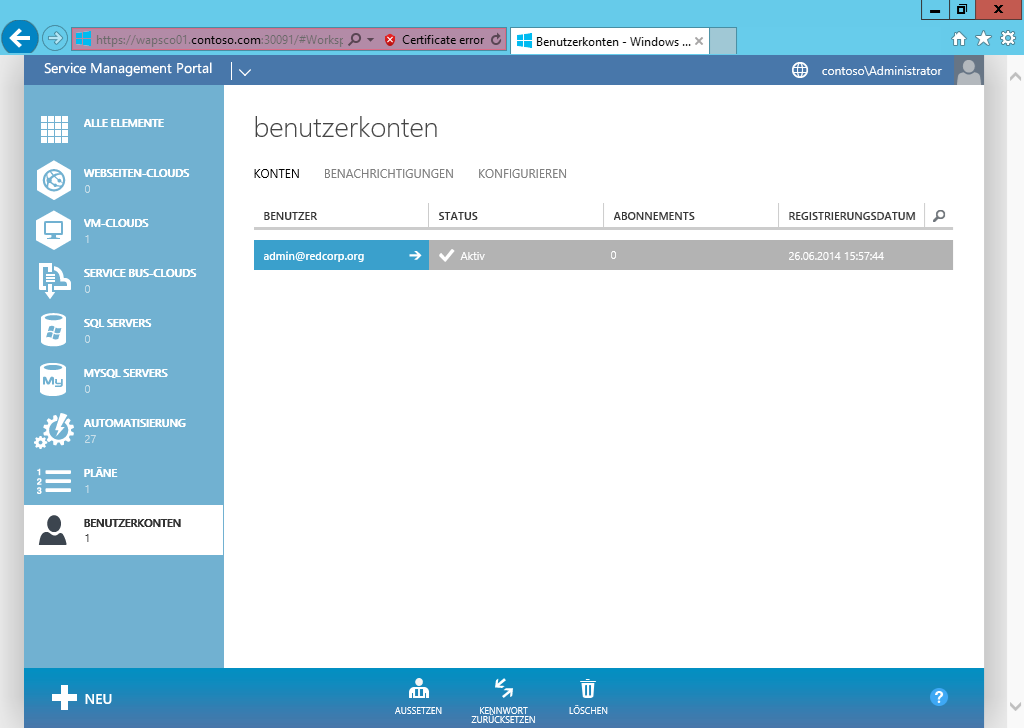
Task: Switch to the Konfigurieren tab
Action: pyautogui.click(x=522, y=174)
